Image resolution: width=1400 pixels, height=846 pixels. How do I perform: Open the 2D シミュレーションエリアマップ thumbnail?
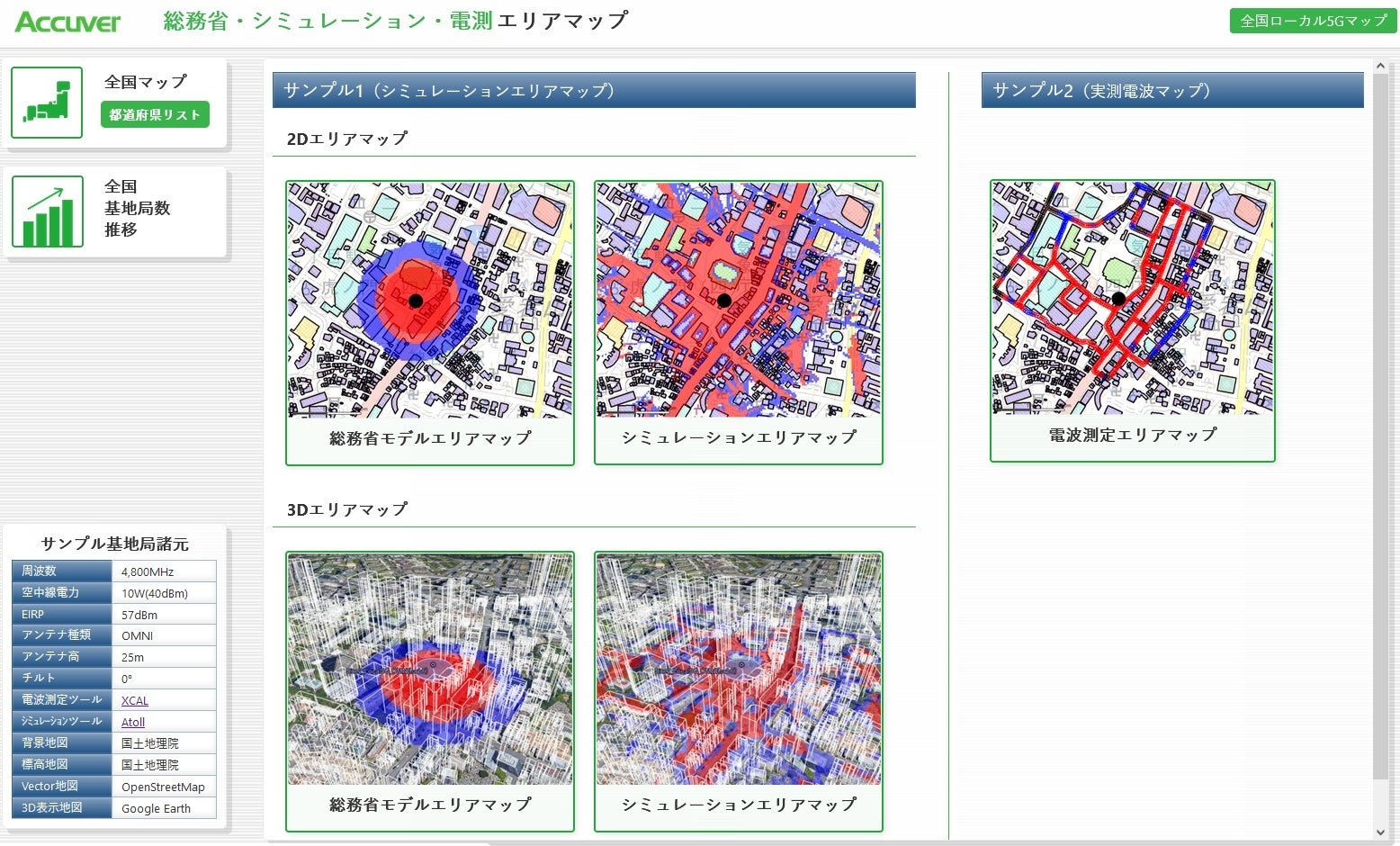739,300
